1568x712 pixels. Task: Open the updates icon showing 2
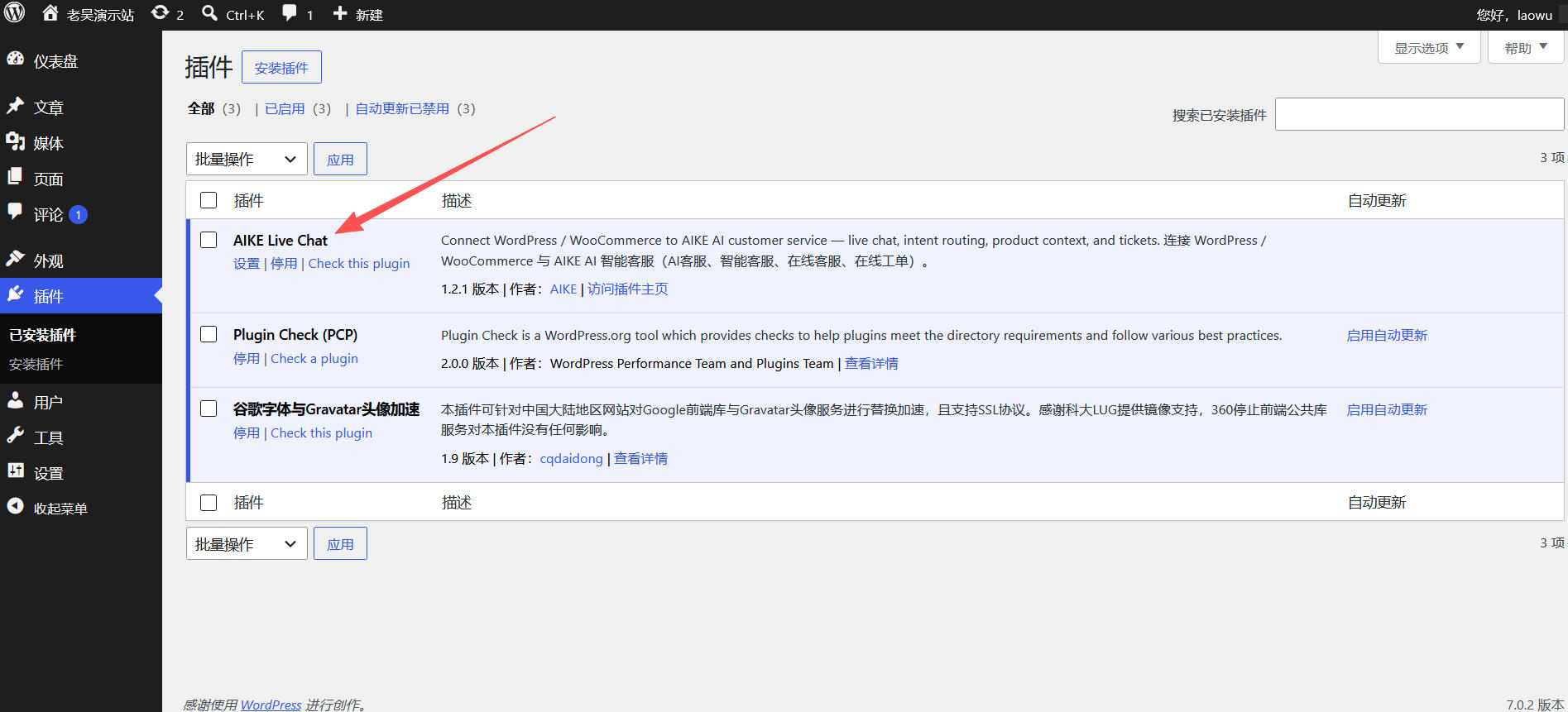(160, 13)
